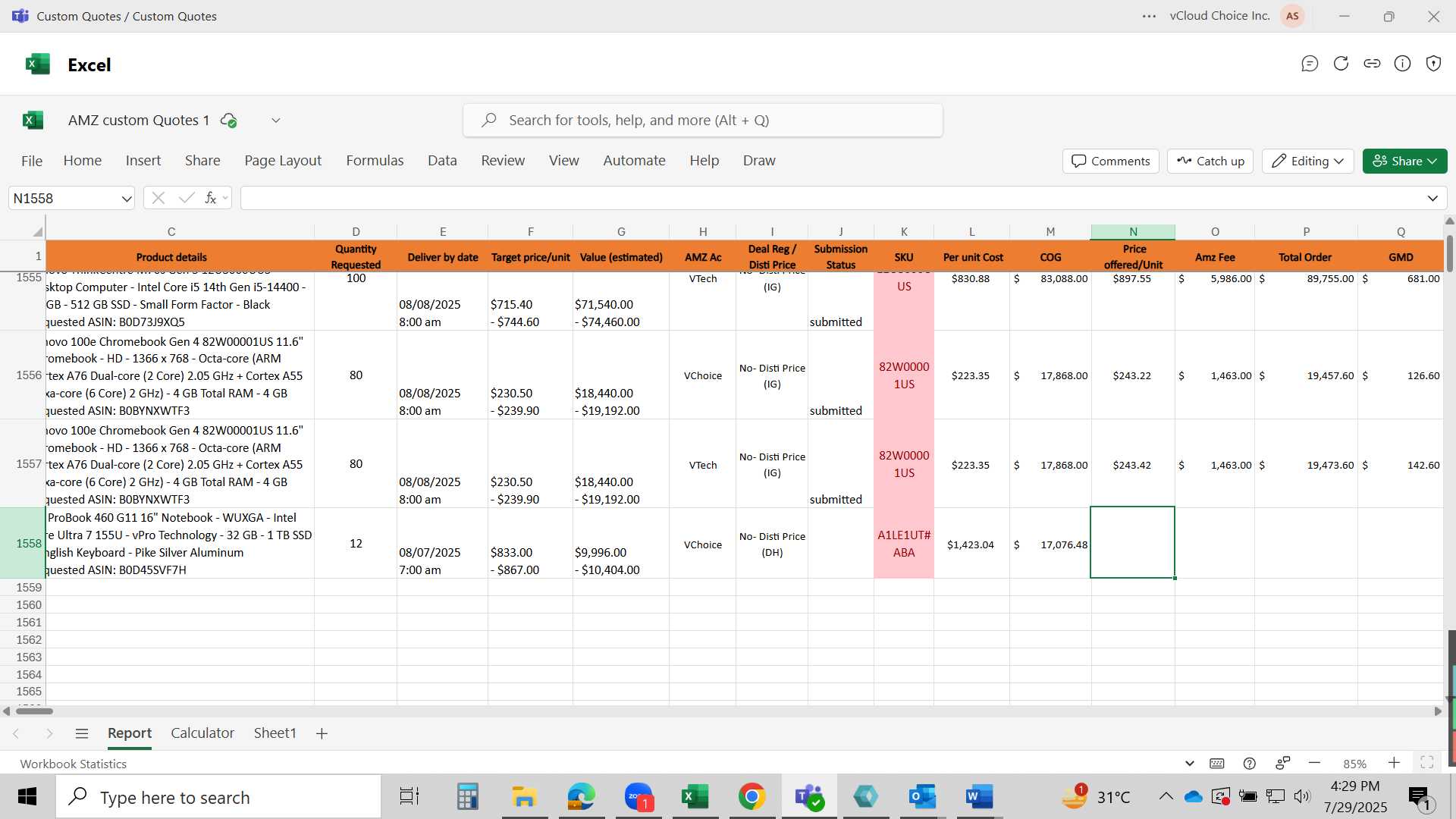Zoom out with the minus icon
The image size is (1456, 819).
[x=1315, y=763]
